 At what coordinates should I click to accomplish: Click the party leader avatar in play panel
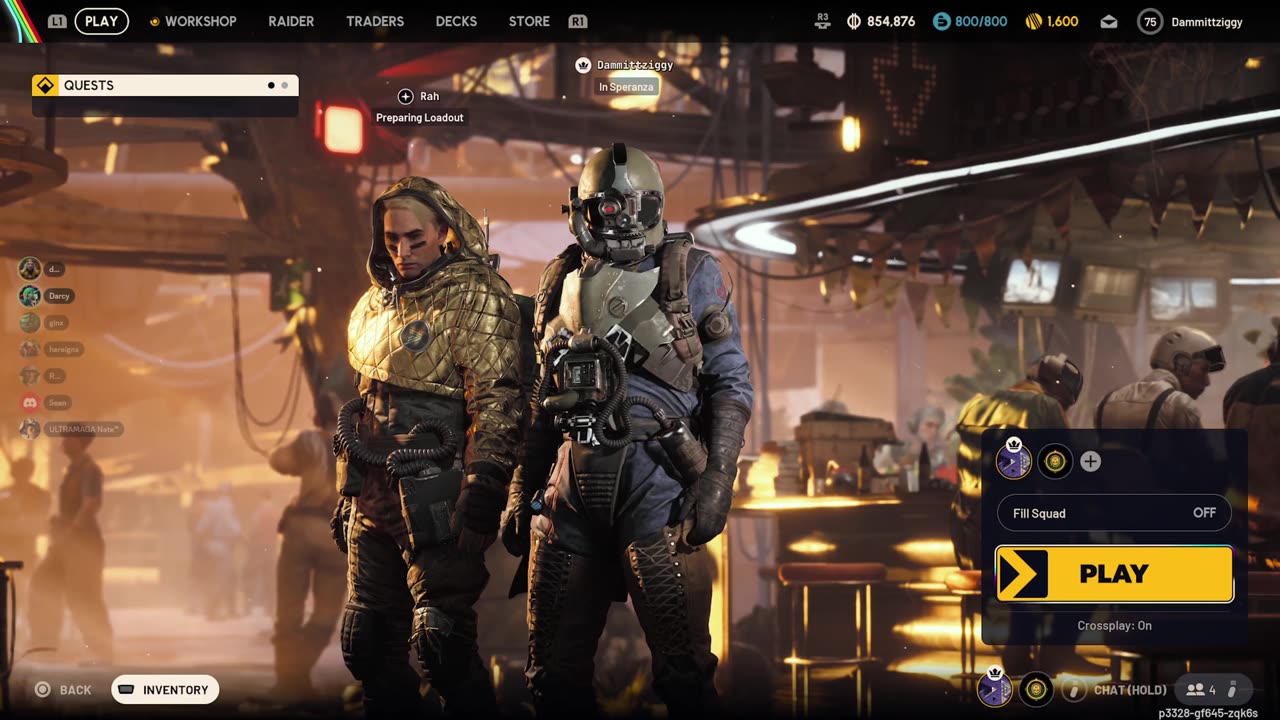(x=1013, y=461)
